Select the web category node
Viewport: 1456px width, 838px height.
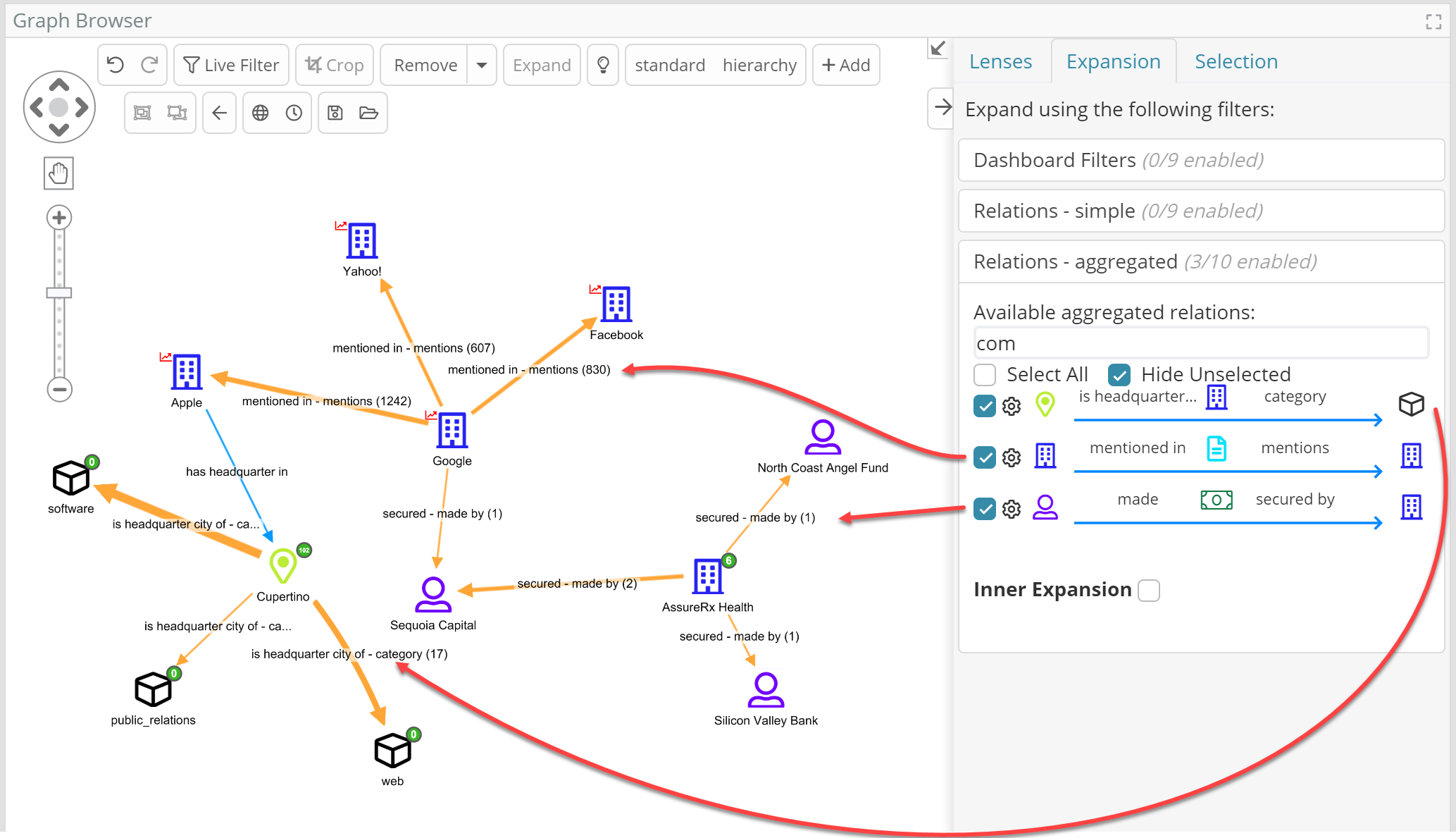click(392, 751)
